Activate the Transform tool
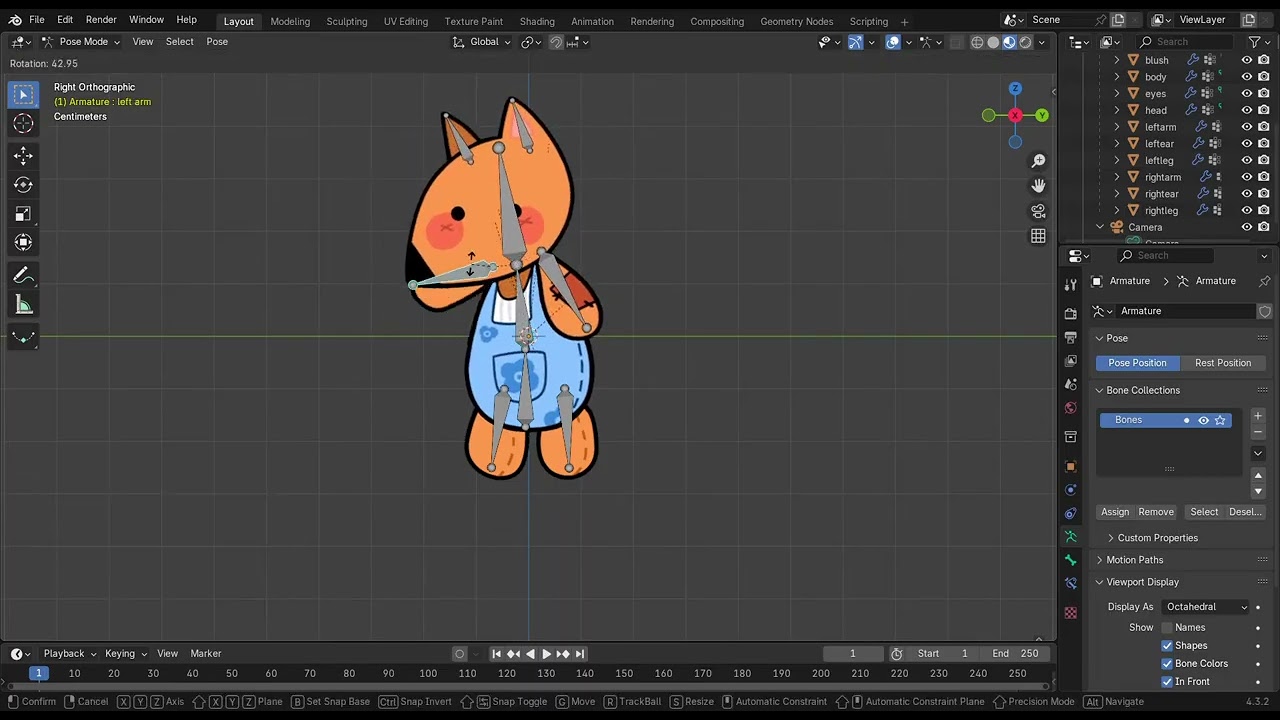This screenshot has height=720, width=1280. point(23,243)
